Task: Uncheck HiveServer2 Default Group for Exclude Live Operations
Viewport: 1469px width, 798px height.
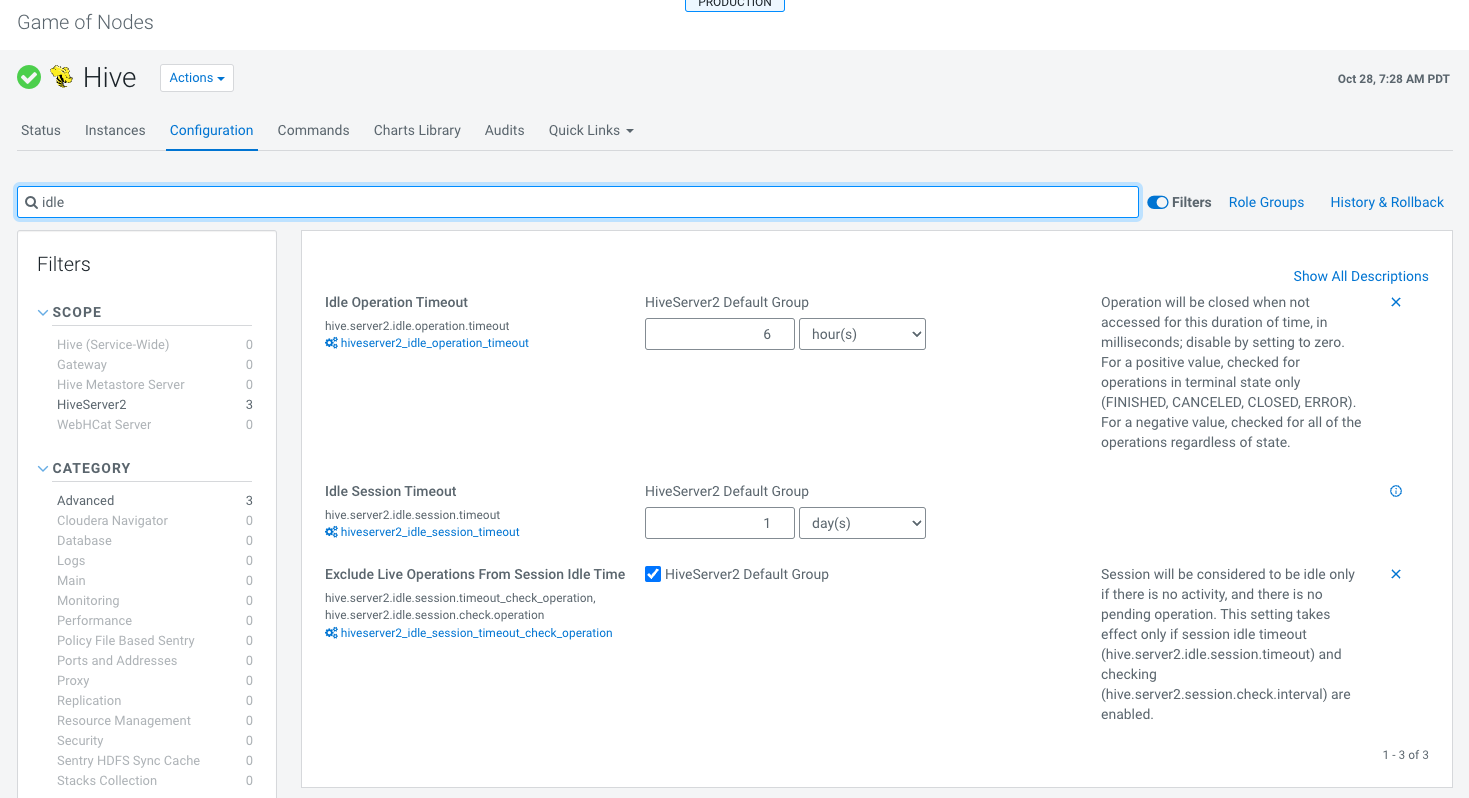Action: click(653, 573)
